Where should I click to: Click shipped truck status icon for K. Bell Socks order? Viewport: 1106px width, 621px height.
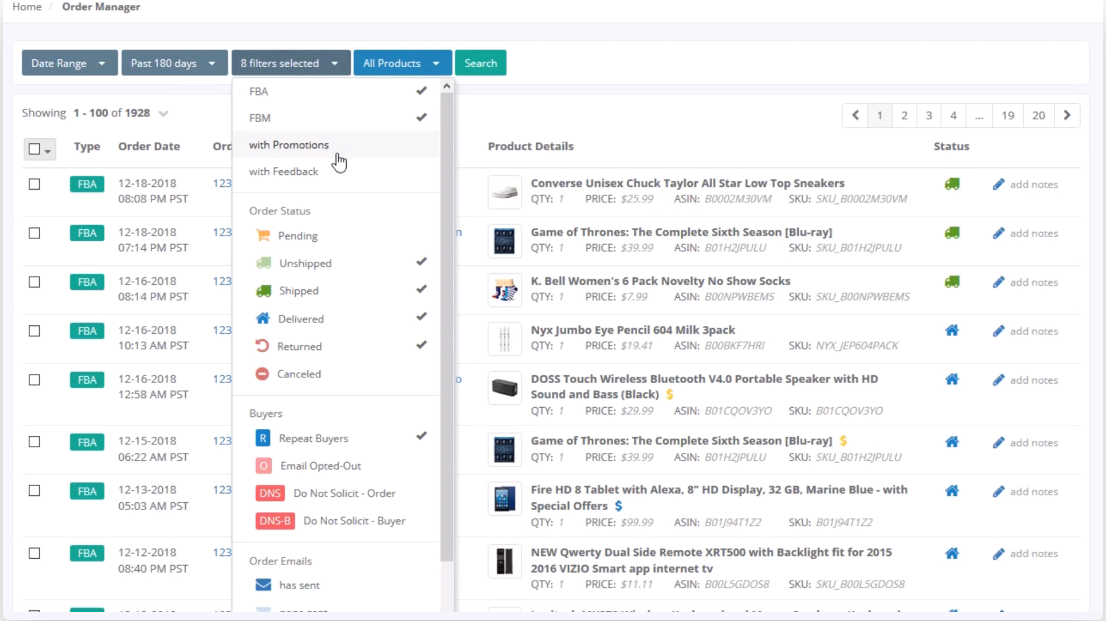(952, 282)
